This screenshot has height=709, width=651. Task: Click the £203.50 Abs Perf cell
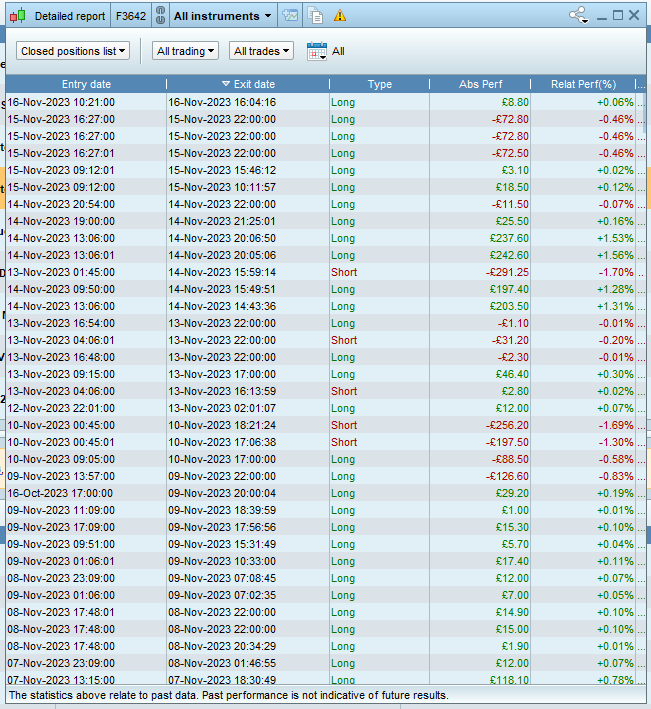(x=509, y=306)
